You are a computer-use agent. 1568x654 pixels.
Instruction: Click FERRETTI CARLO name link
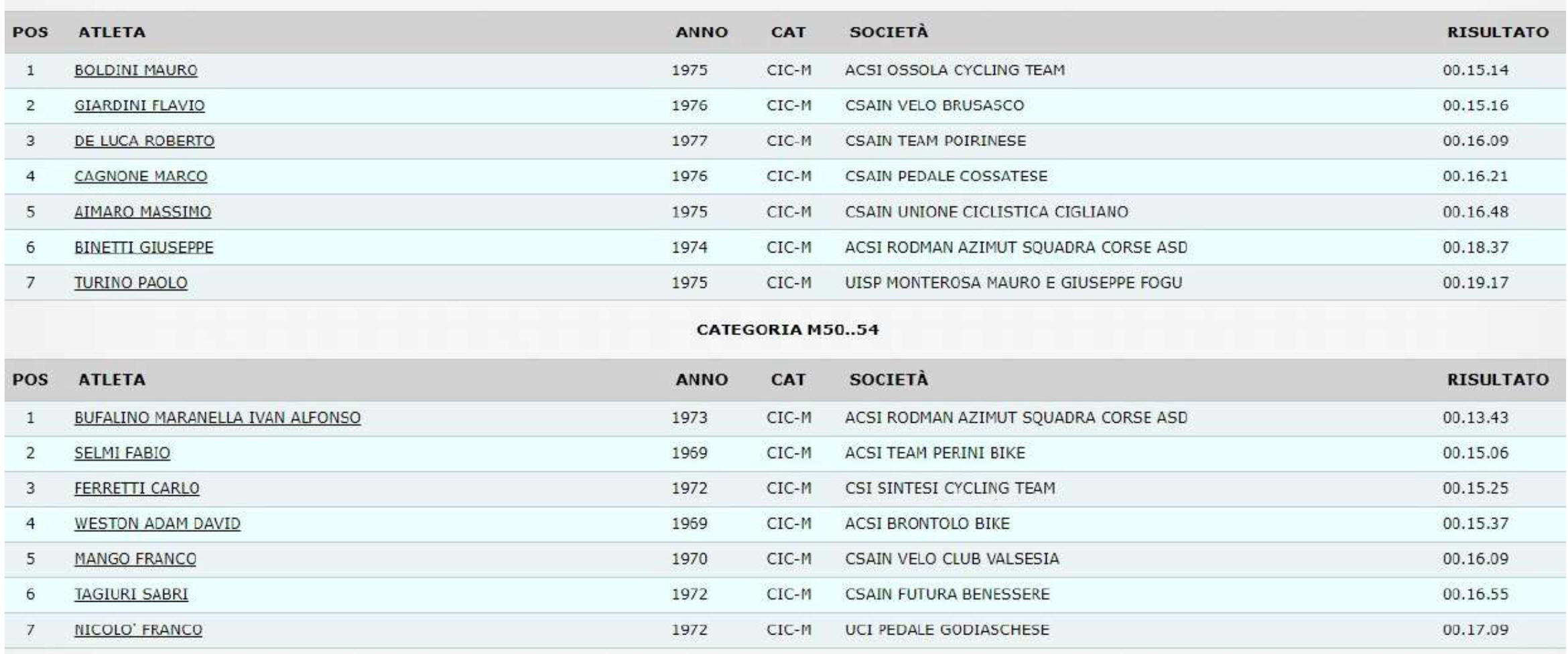[137, 489]
